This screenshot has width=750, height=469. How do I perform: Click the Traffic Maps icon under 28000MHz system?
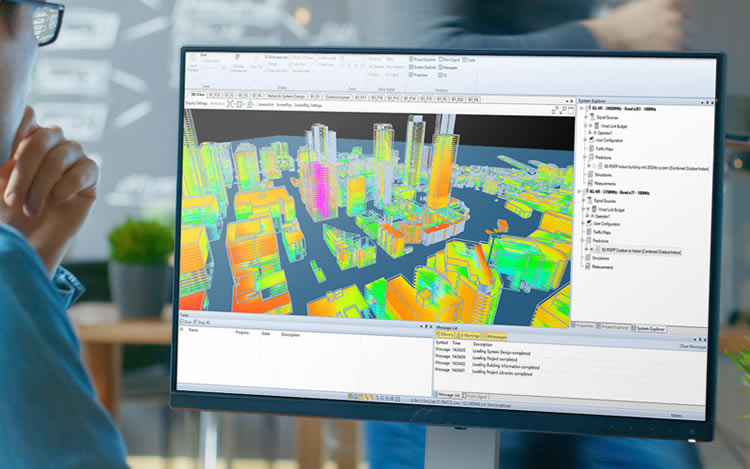point(591,149)
